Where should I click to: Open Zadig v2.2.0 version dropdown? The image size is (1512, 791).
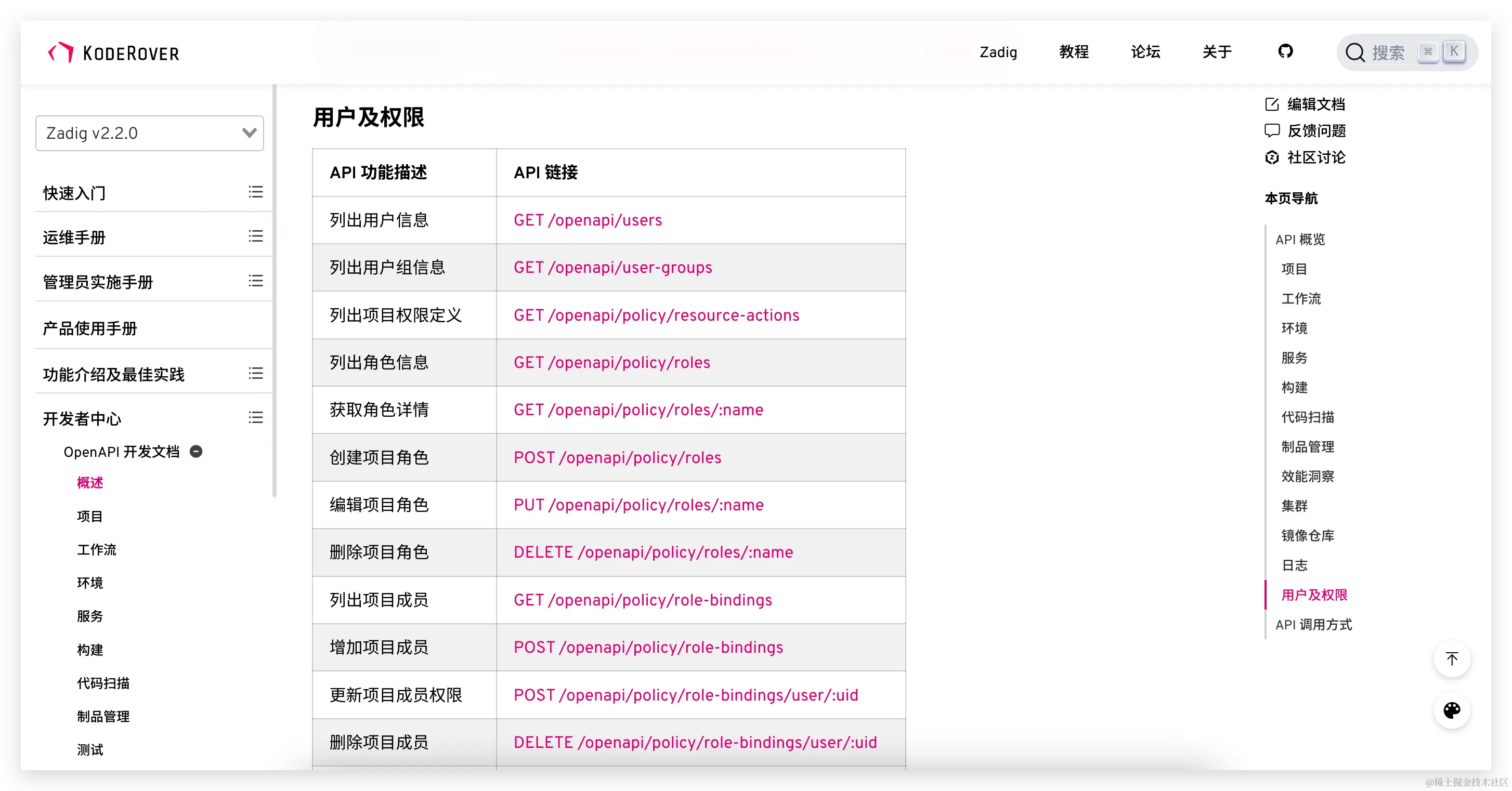[150, 133]
